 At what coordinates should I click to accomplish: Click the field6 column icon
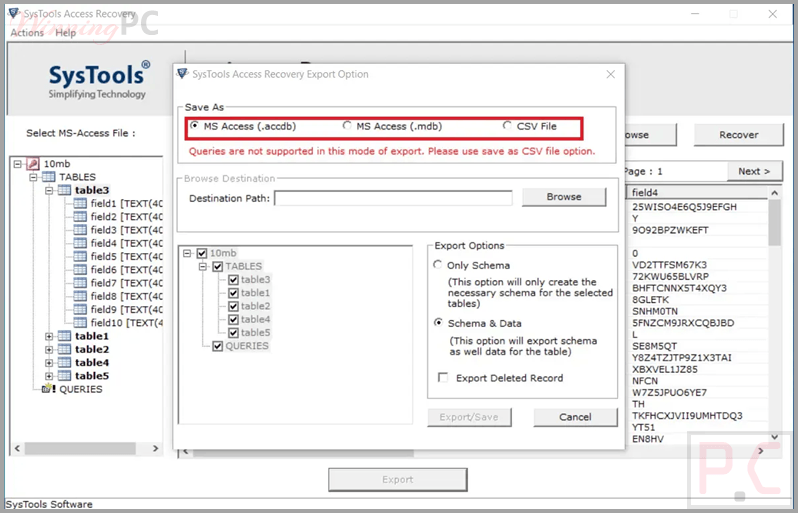[x=80, y=269]
